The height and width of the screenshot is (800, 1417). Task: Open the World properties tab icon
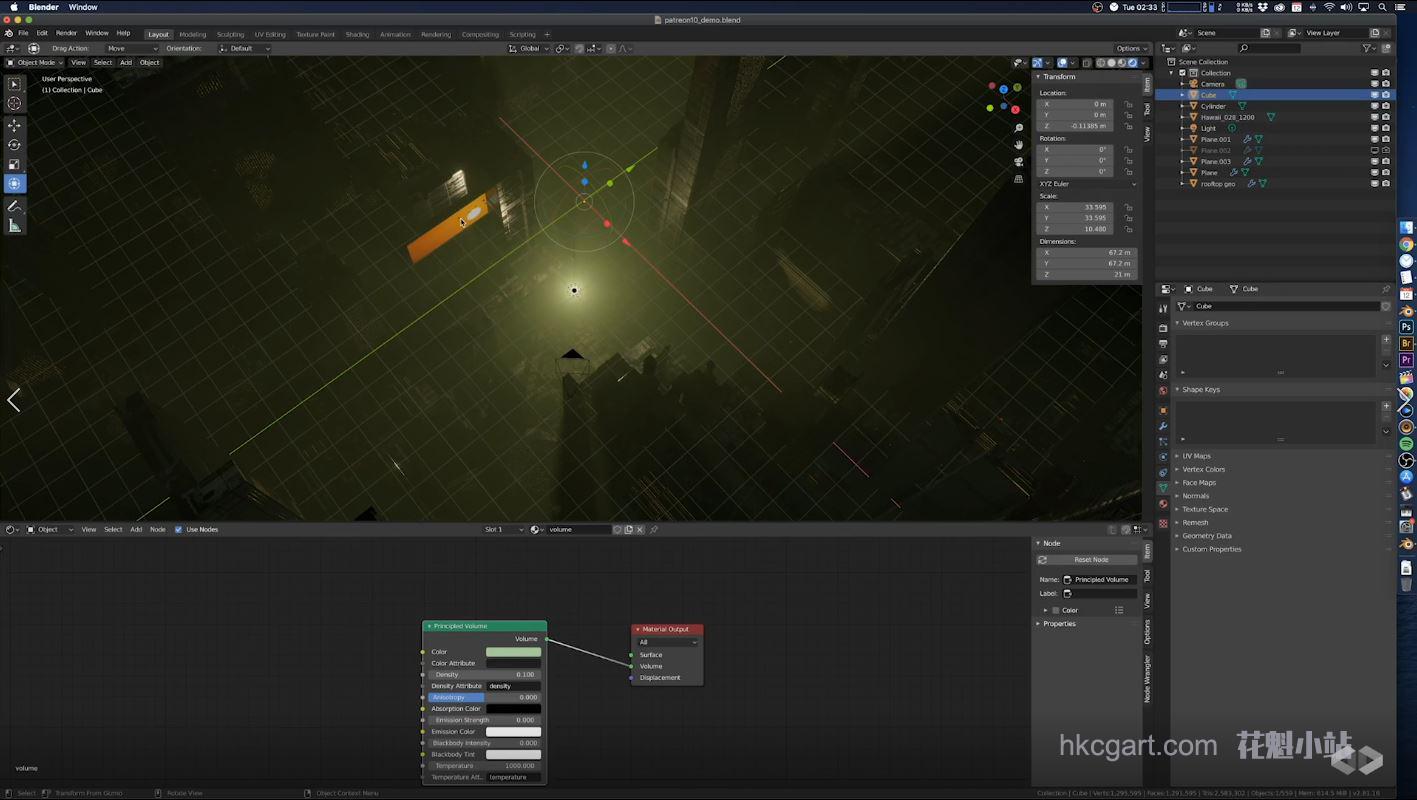pos(1163,391)
